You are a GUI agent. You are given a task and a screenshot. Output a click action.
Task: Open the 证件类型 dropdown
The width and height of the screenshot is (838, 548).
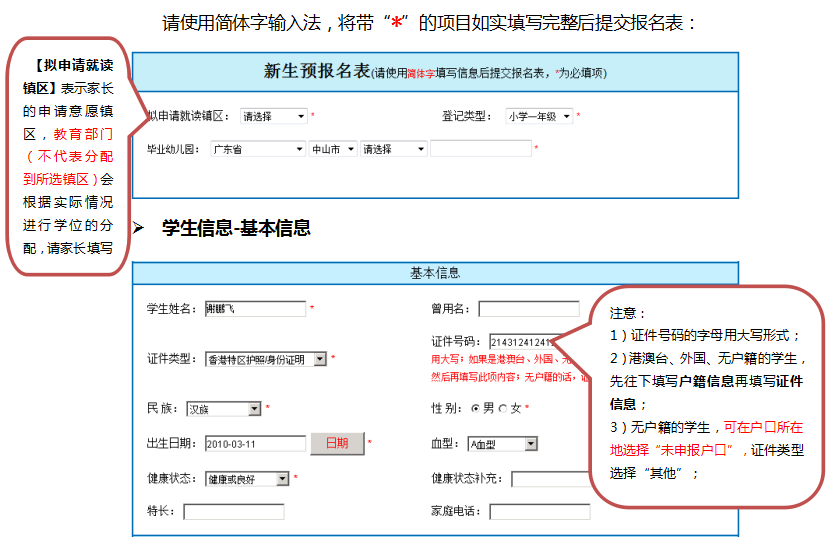266,359
